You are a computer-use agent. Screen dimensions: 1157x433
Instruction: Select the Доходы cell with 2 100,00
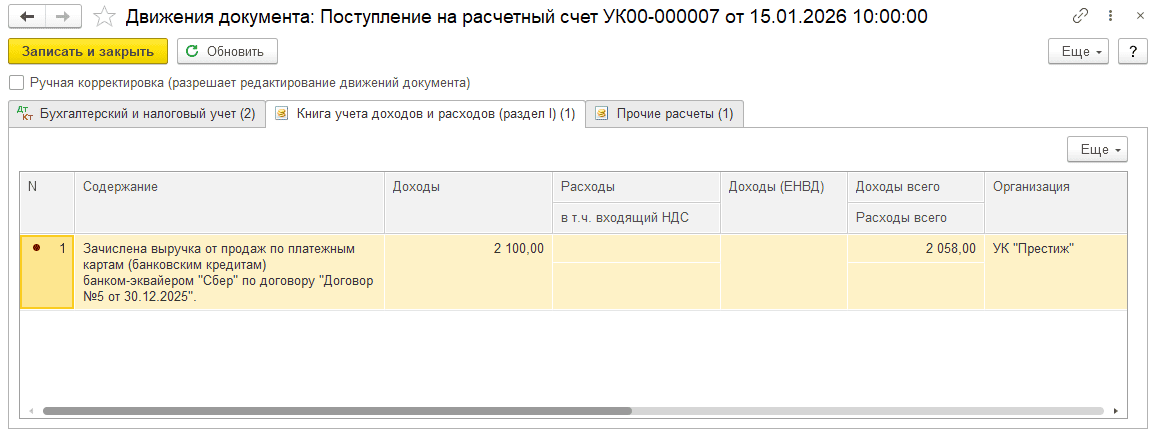(x=468, y=249)
